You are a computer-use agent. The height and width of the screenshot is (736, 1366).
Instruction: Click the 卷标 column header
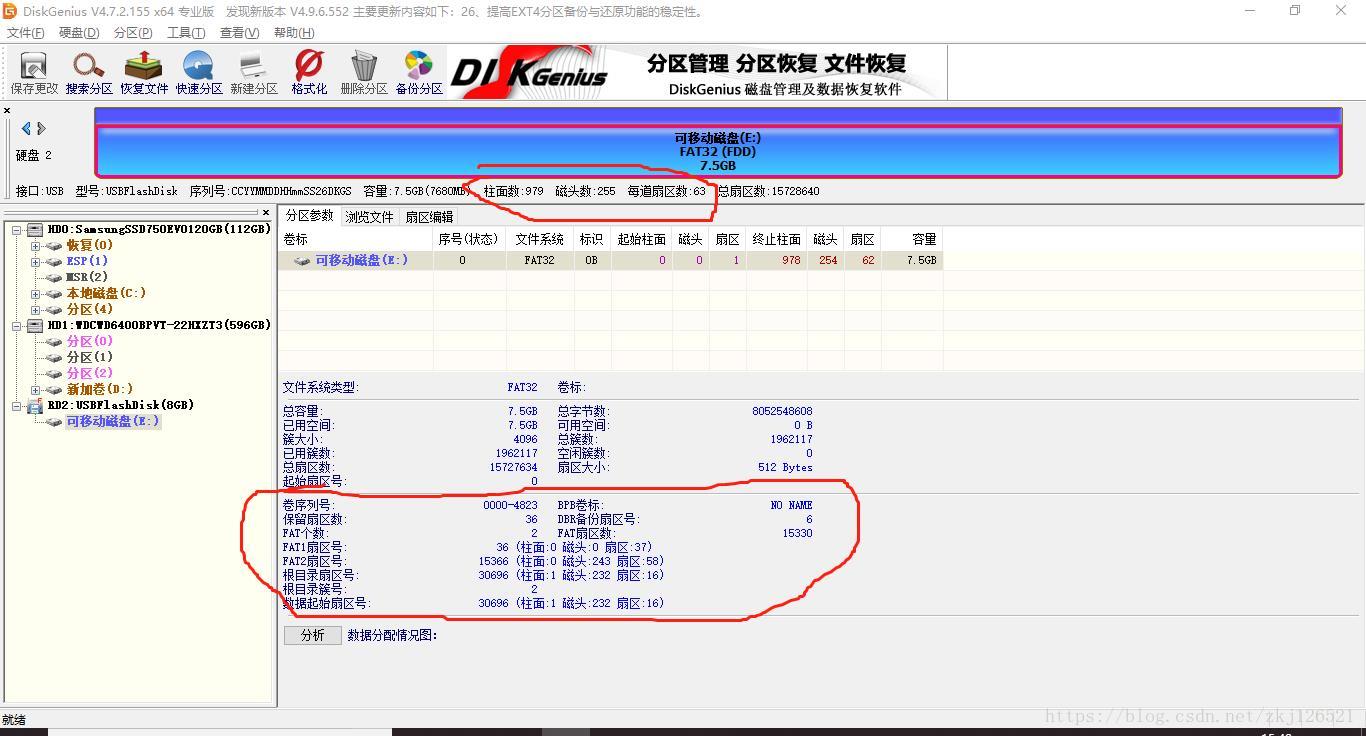[x=355, y=239]
